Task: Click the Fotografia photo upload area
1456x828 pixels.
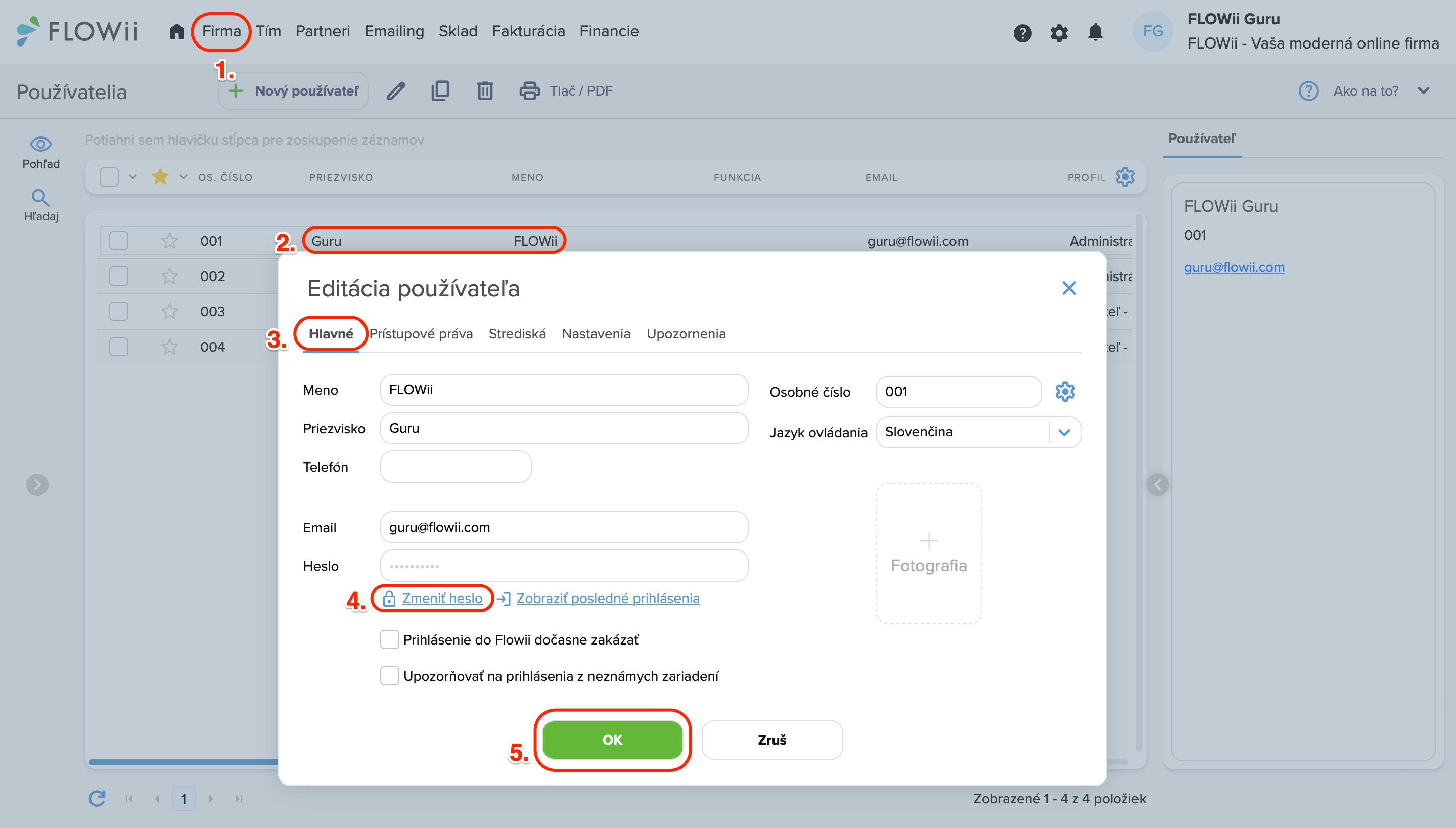Action: tap(929, 553)
